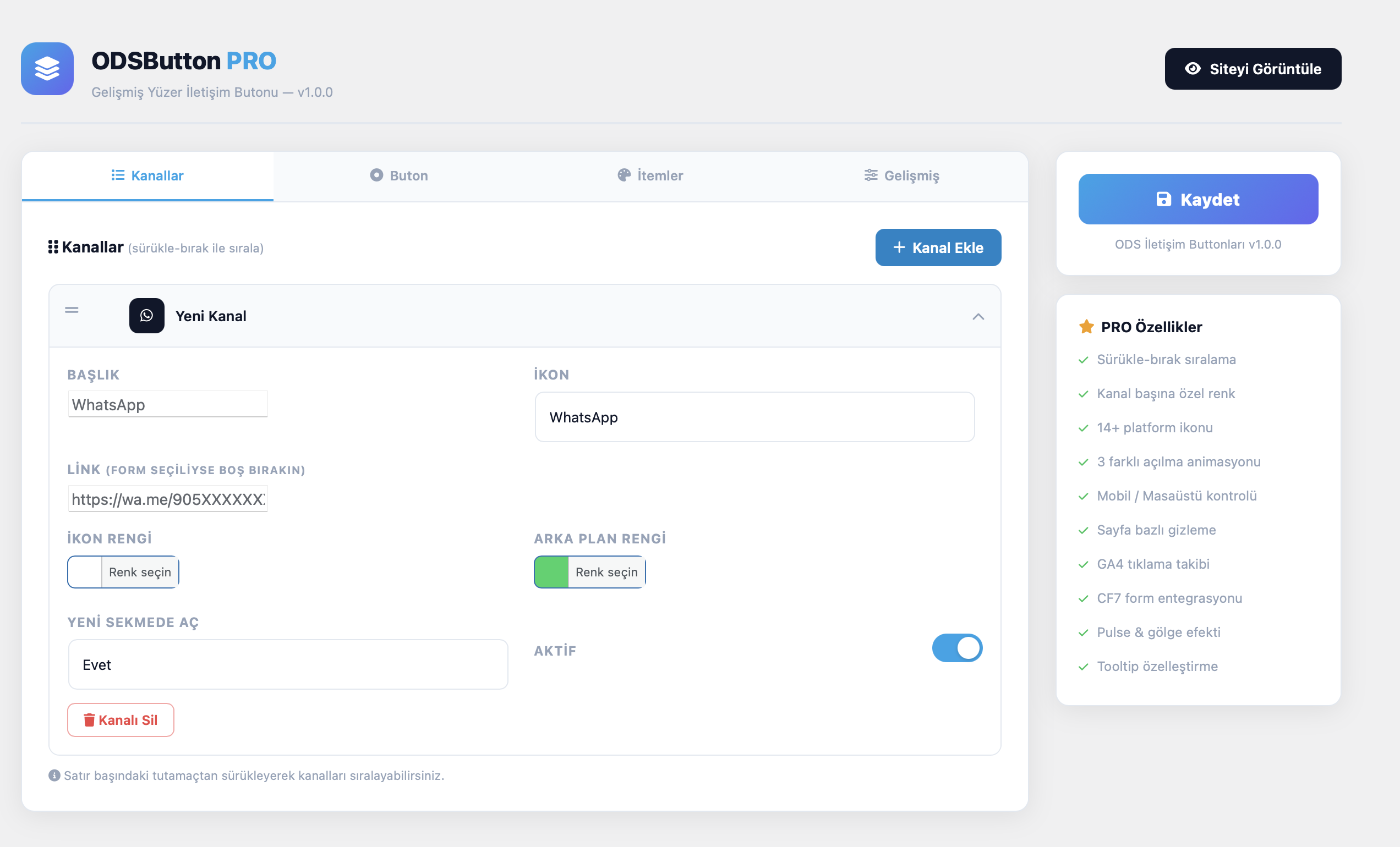Click the Kanal Ekle button

coord(938,248)
